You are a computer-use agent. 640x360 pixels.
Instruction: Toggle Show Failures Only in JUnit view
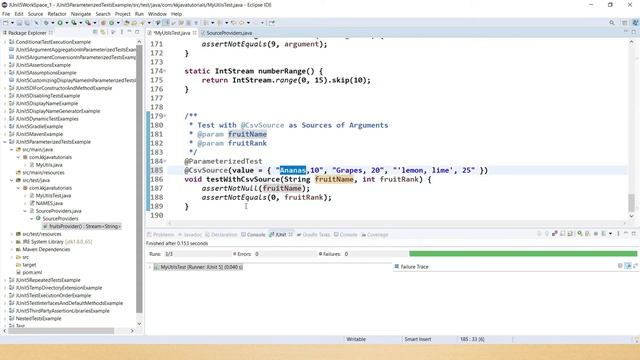coord(555,233)
